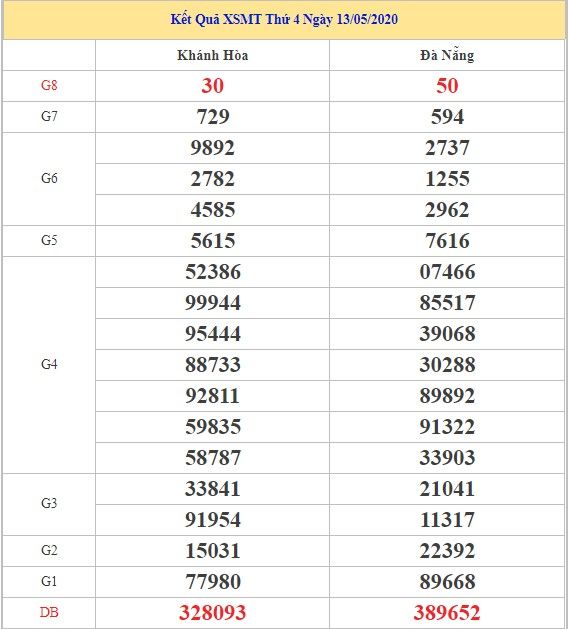Screen dimensions: 568x629
Task: Select the Đà Nẵng column header
Action: click(x=447, y=55)
